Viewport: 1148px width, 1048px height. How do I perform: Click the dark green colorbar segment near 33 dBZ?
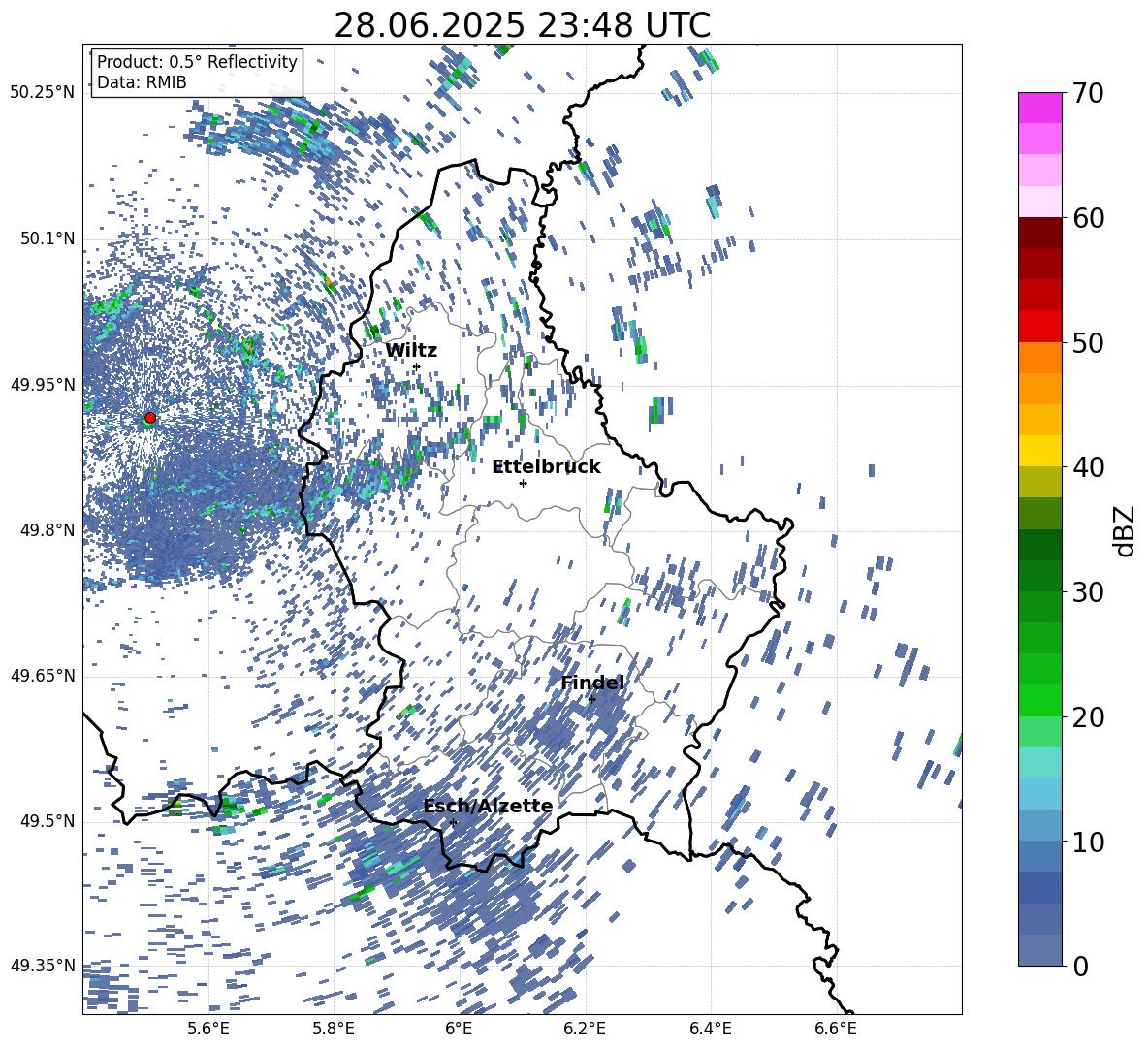pos(1039,545)
